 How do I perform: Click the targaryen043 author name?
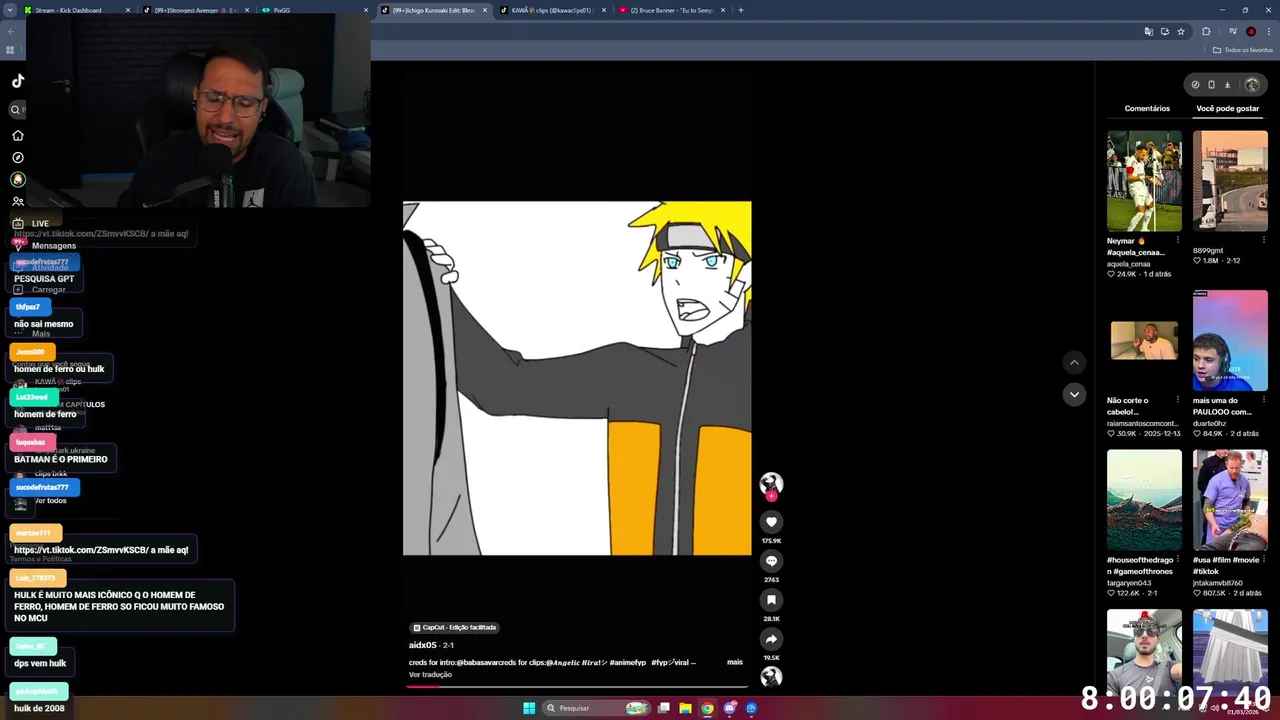point(1129,583)
